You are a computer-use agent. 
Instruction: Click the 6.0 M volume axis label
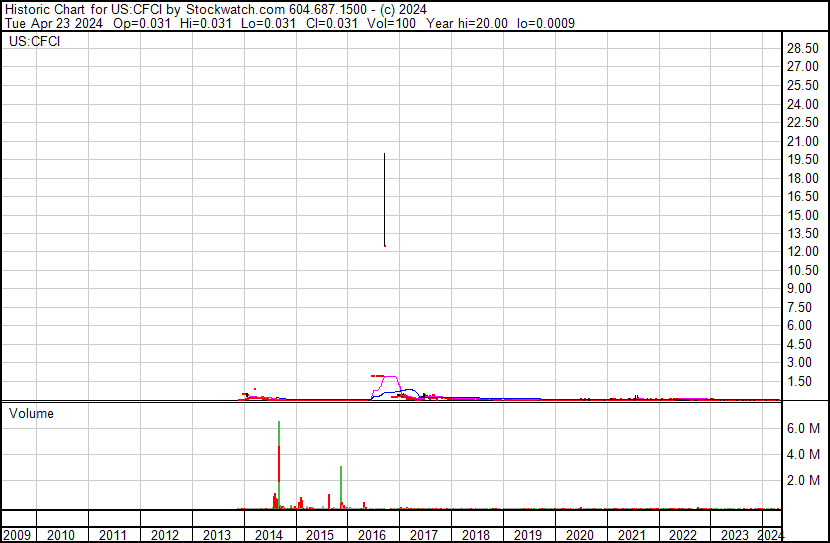[804, 428]
